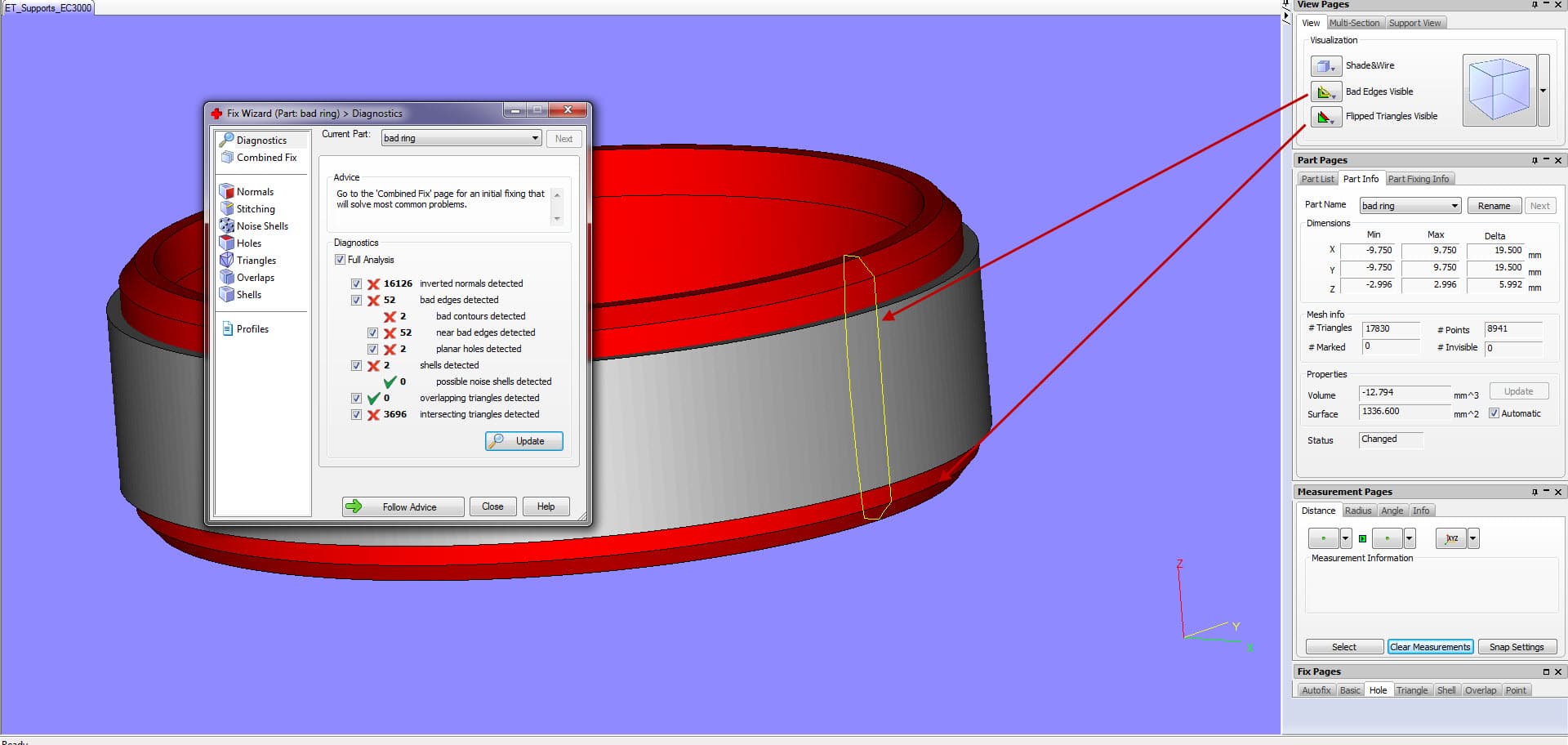The width and height of the screenshot is (1568, 745).
Task: Click the Follow Advice button
Action: pos(403,506)
